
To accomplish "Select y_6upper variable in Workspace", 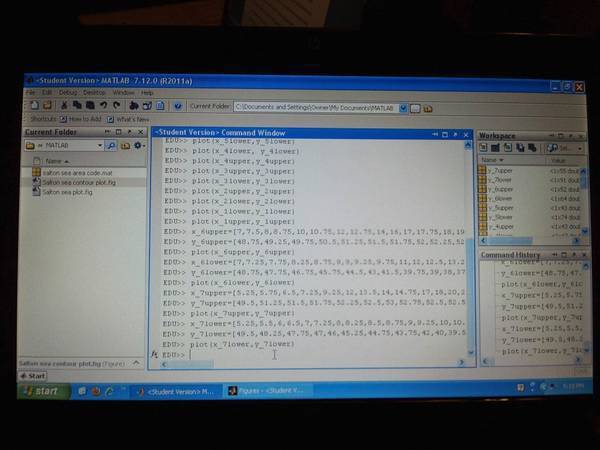I will pyautogui.click(x=500, y=189).
